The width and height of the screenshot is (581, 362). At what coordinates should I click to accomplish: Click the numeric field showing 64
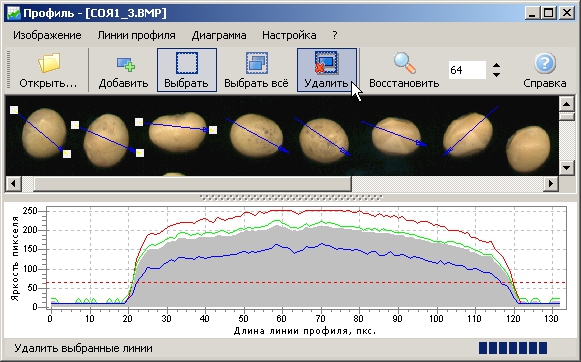[x=467, y=70]
